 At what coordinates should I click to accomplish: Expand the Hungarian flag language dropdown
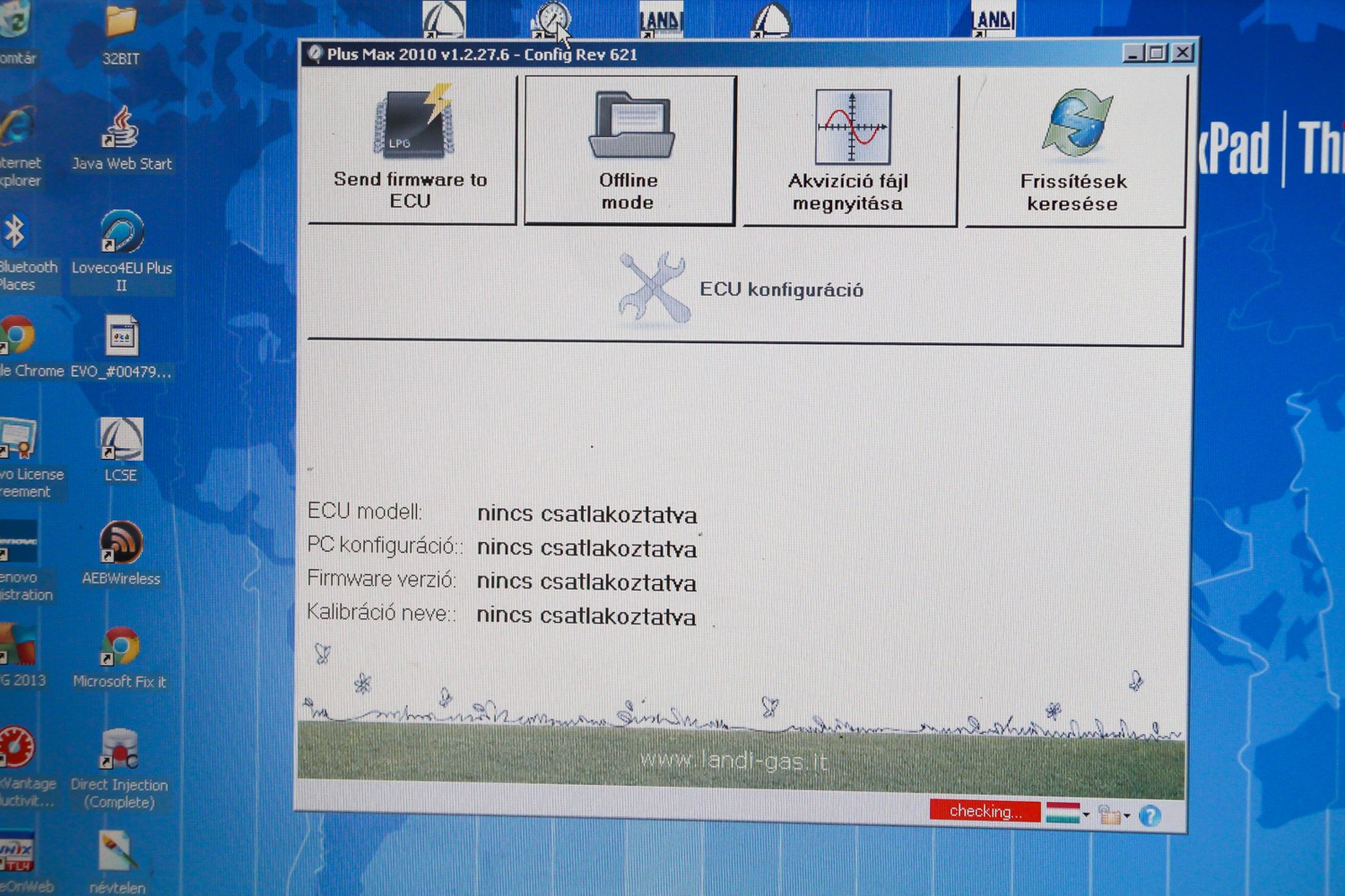1086,814
